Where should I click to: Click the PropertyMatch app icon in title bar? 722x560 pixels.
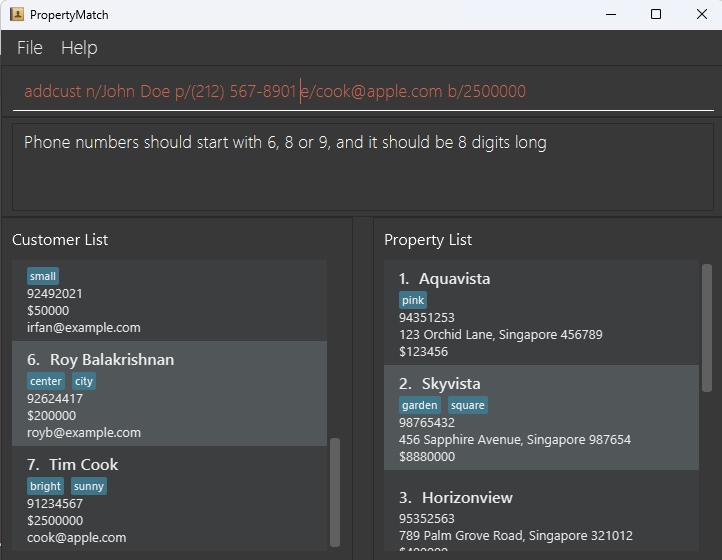17,14
